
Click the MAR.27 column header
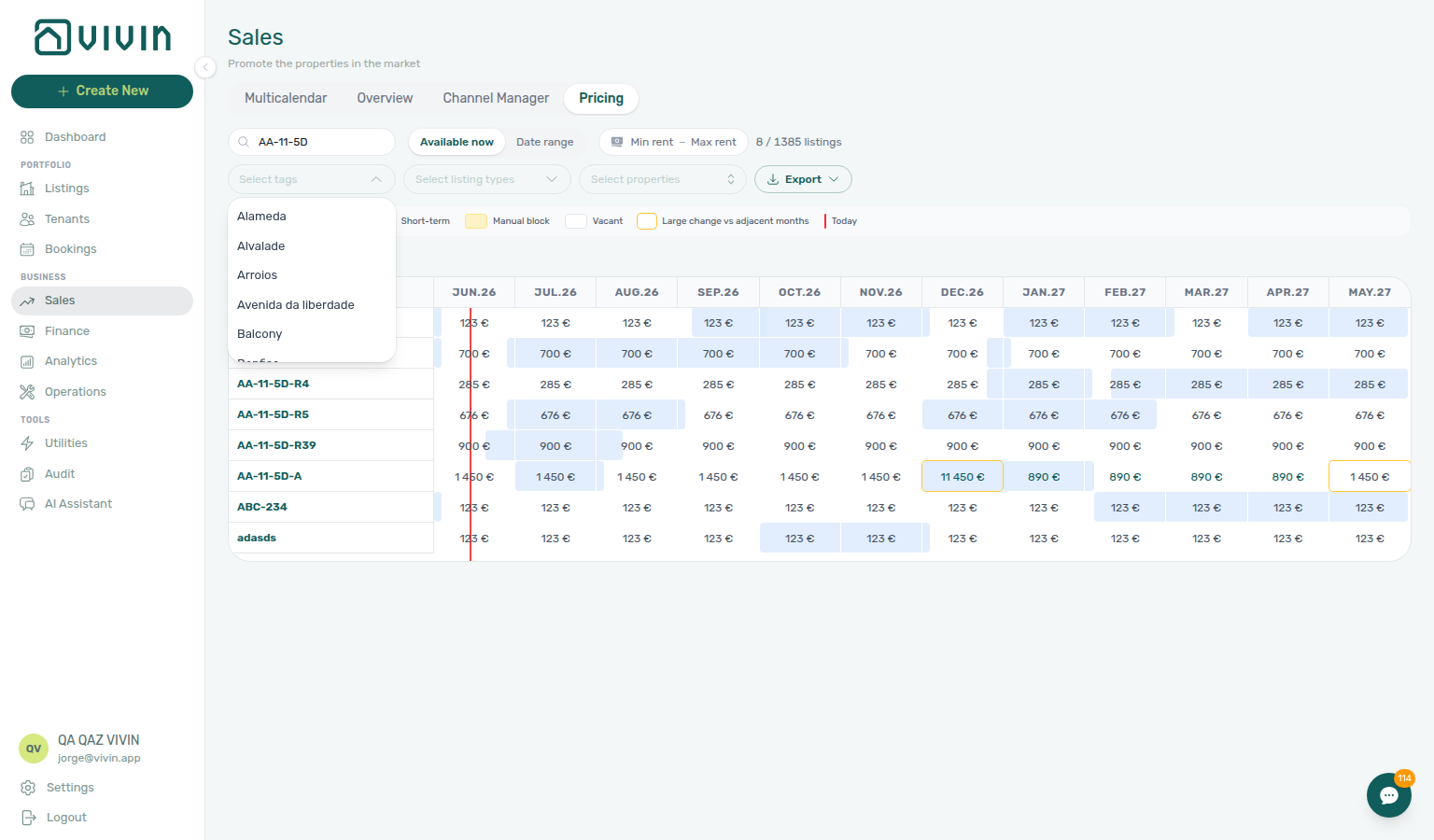pos(1206,292)
